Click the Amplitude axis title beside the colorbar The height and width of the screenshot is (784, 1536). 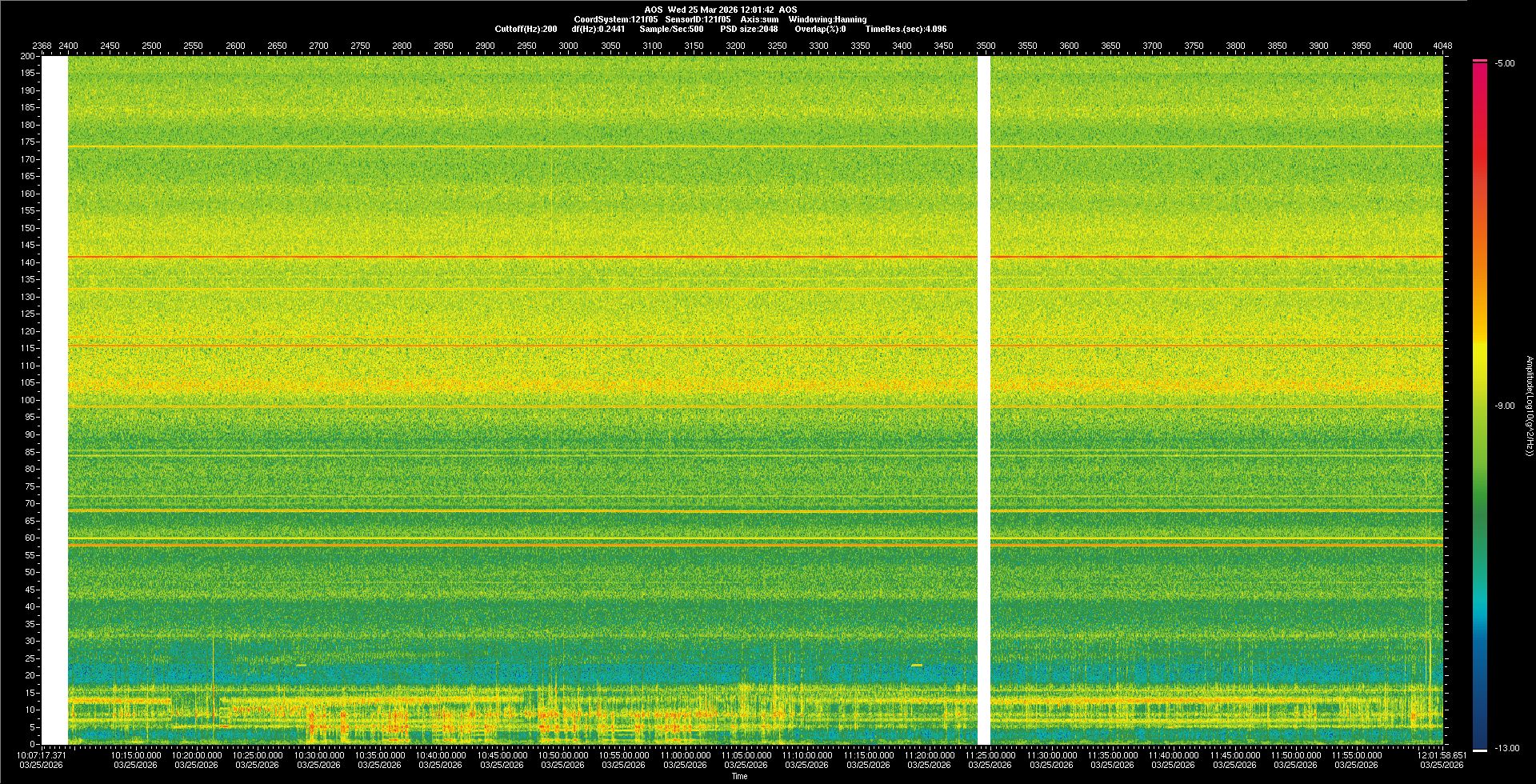[1529, 406]
